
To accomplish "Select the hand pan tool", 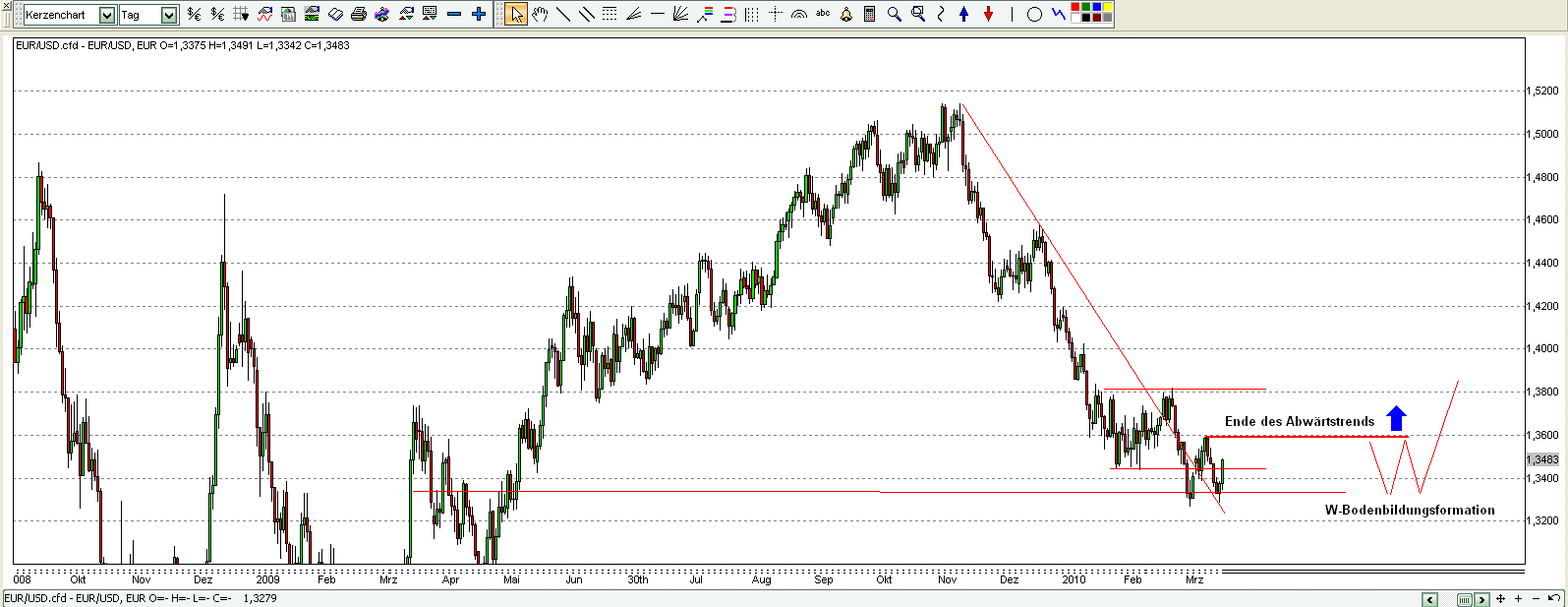I will coord(540,14).
